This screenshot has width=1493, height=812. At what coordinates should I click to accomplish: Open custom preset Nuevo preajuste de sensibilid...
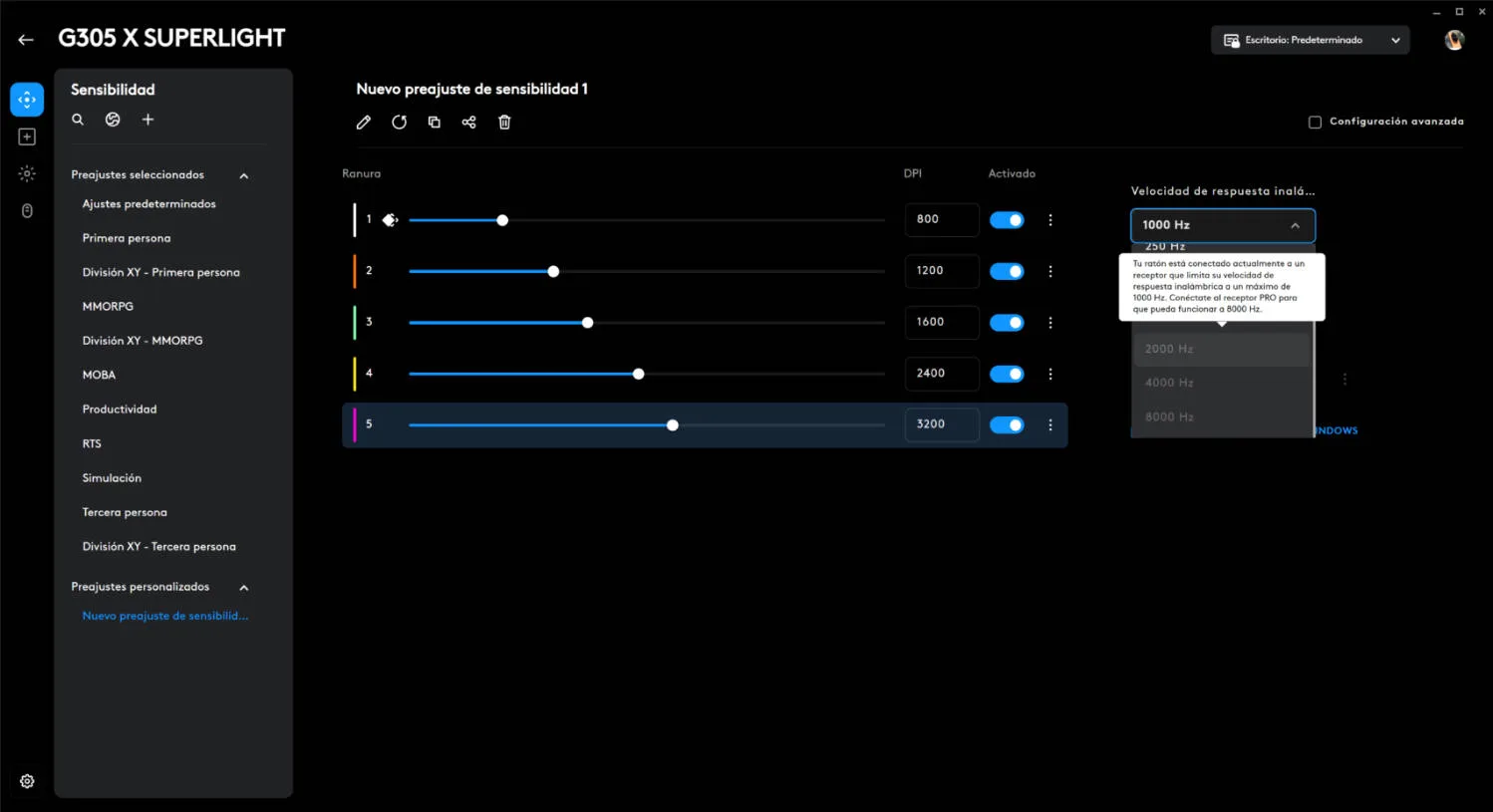pyautogui.click(x=165, y=616)
